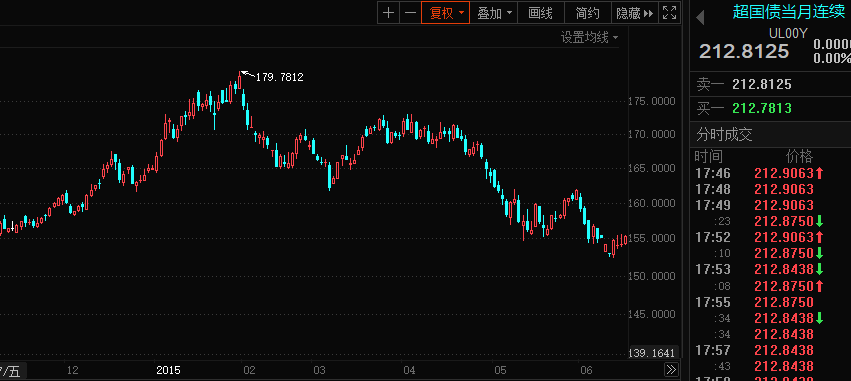Click the double-arrow icon at timeline end

[671, 370]
